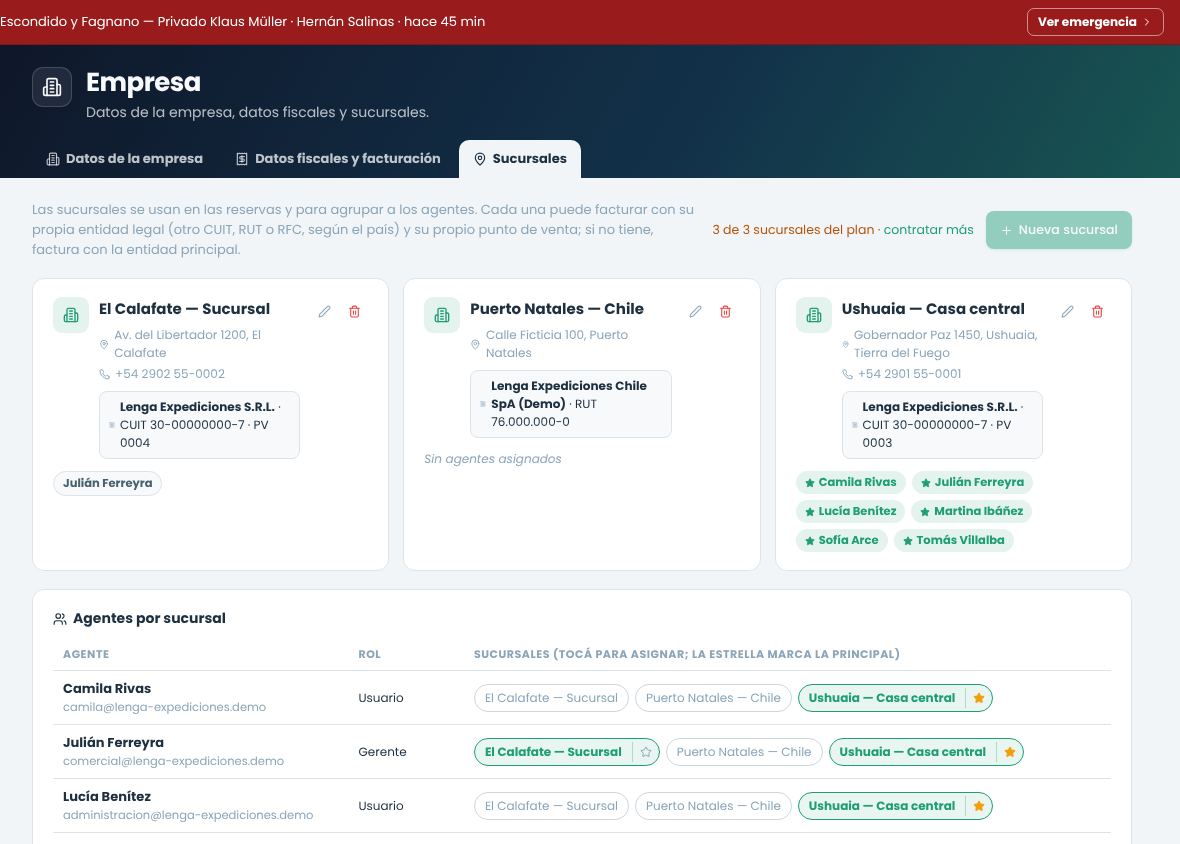Click the El Calafate card building icon
Screen dimensions: 1180x844
click(71, 315)
